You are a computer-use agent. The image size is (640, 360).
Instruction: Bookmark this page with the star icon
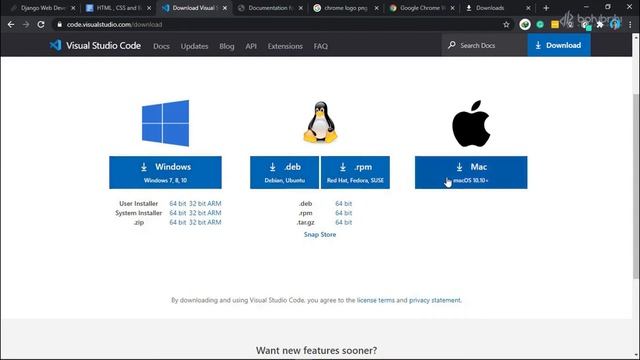(506, 24)
